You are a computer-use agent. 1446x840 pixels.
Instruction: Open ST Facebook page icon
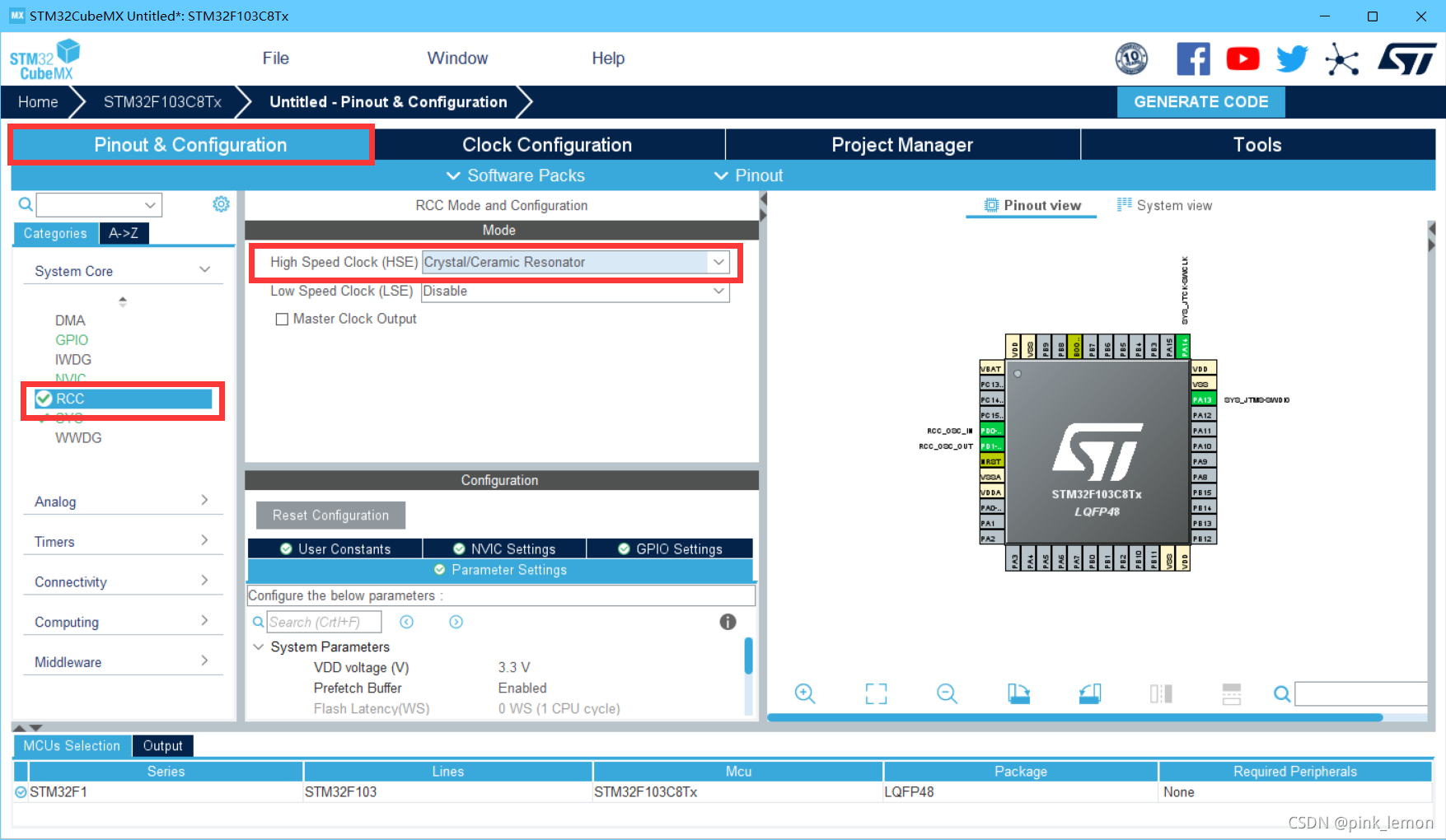tap(1193, 59)
